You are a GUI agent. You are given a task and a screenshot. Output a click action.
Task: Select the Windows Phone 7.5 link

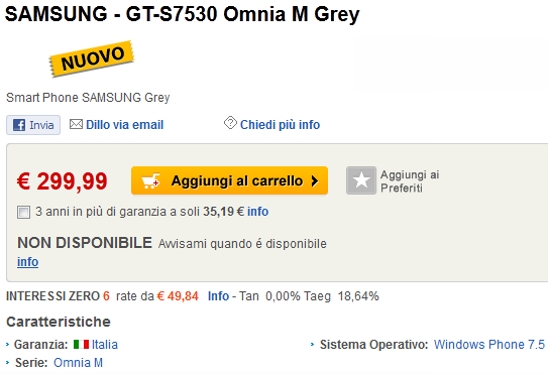489,345
